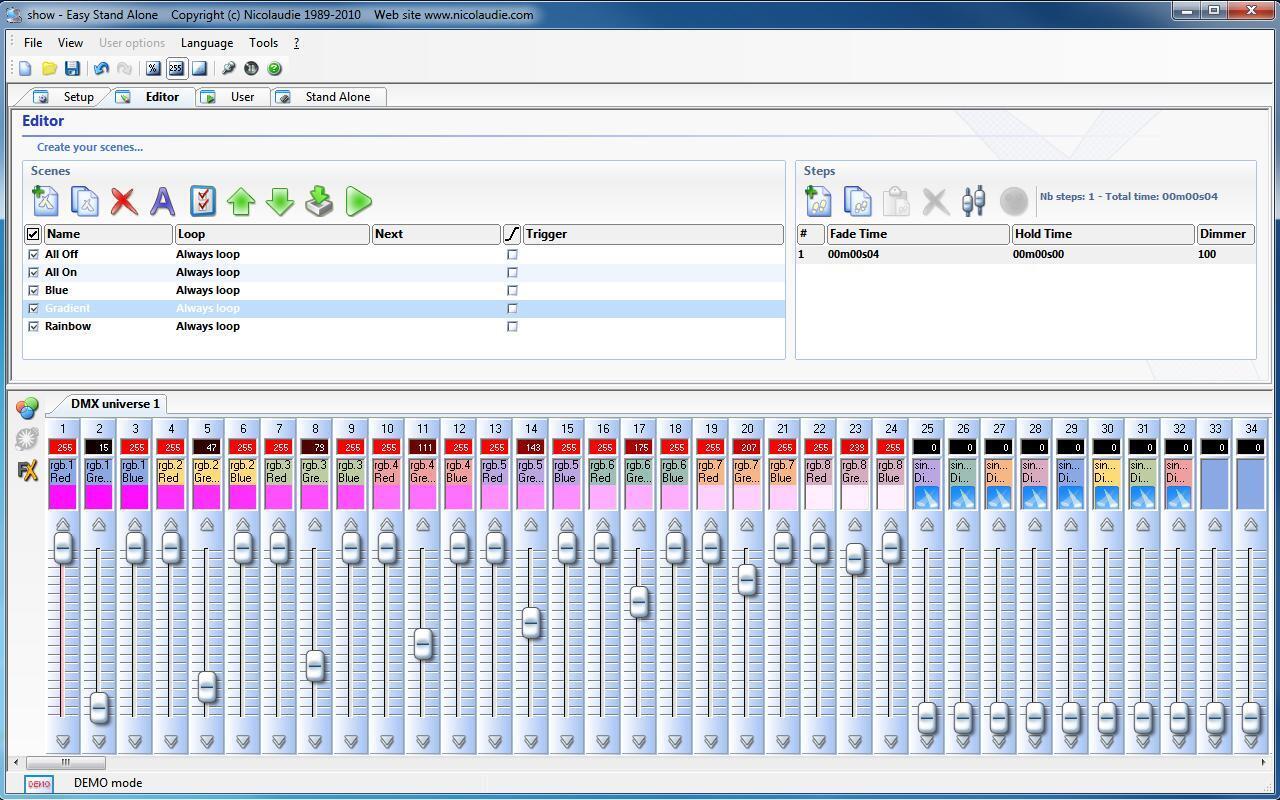Delete the scene with the red X
The width and height of the screenshot is (1280, 800).
tap(124, 201)
